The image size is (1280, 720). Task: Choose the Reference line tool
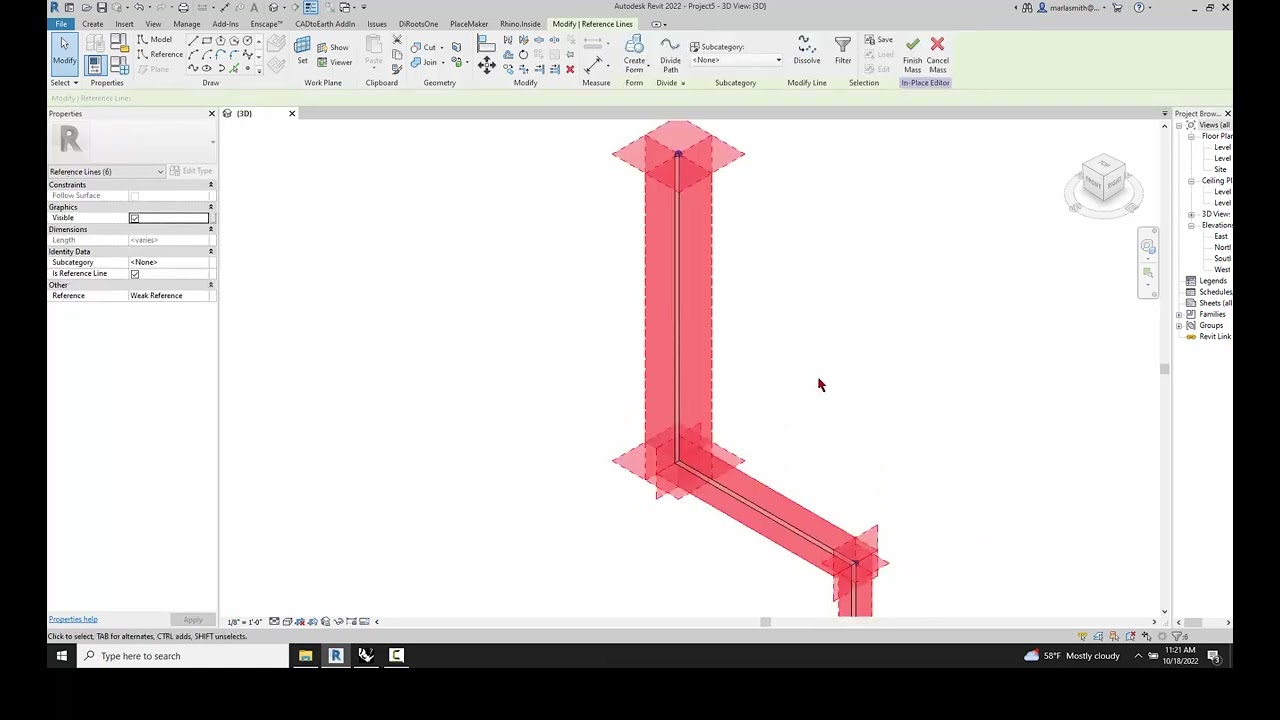tap(160, 54)
